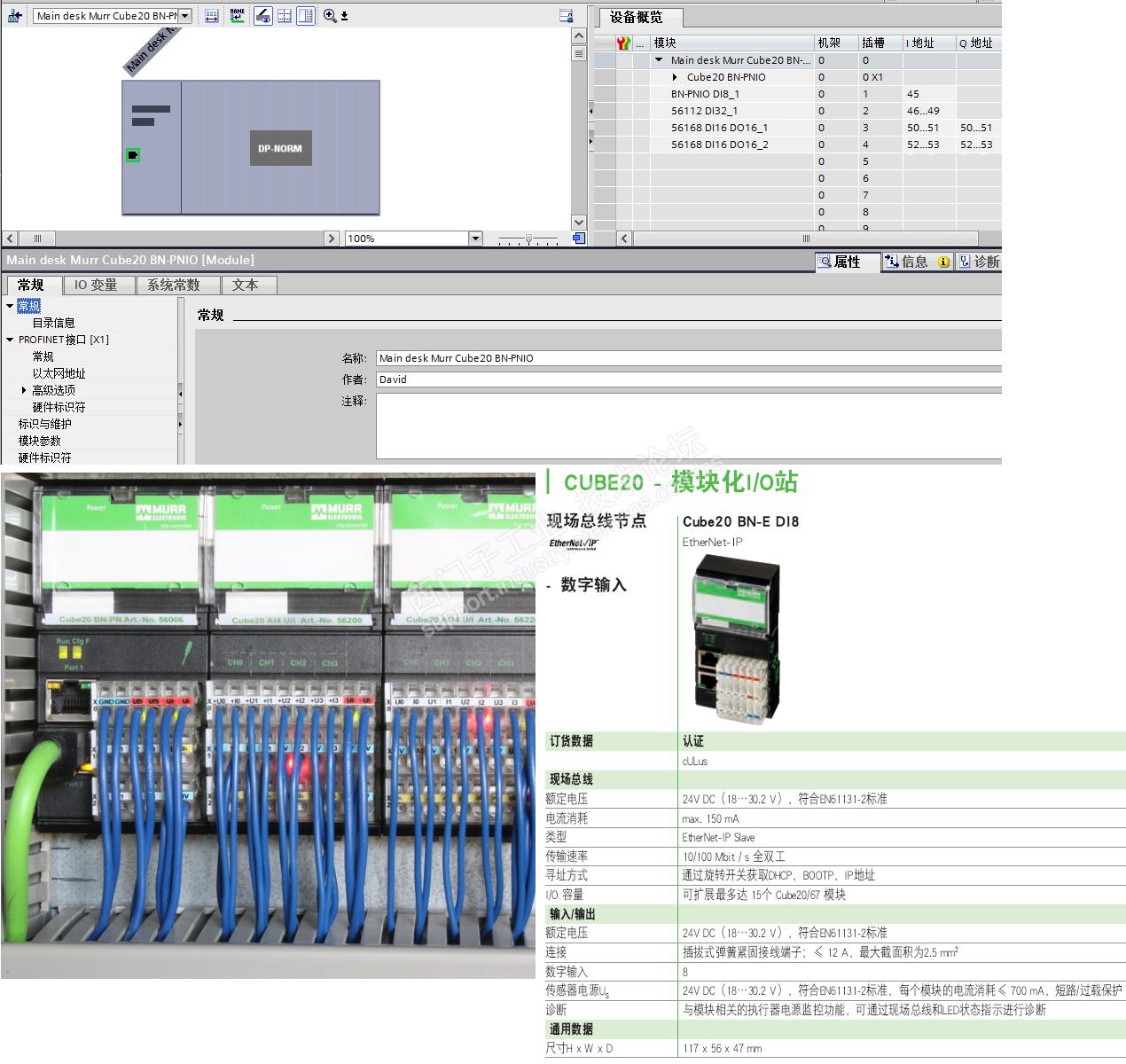Screen dimensions: 1126x1064
Task: Click the 注释 comment text area
Action: tap(689, 426)
